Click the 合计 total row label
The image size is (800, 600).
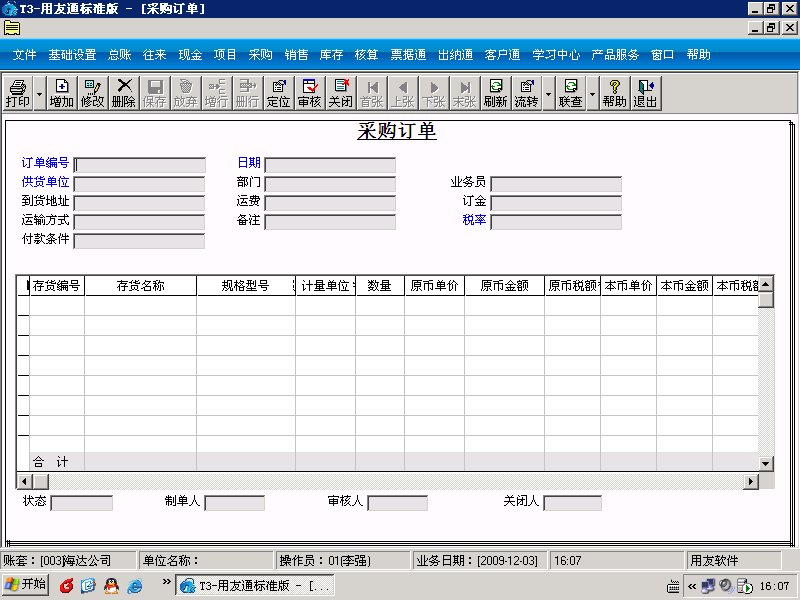coord(50,462)
